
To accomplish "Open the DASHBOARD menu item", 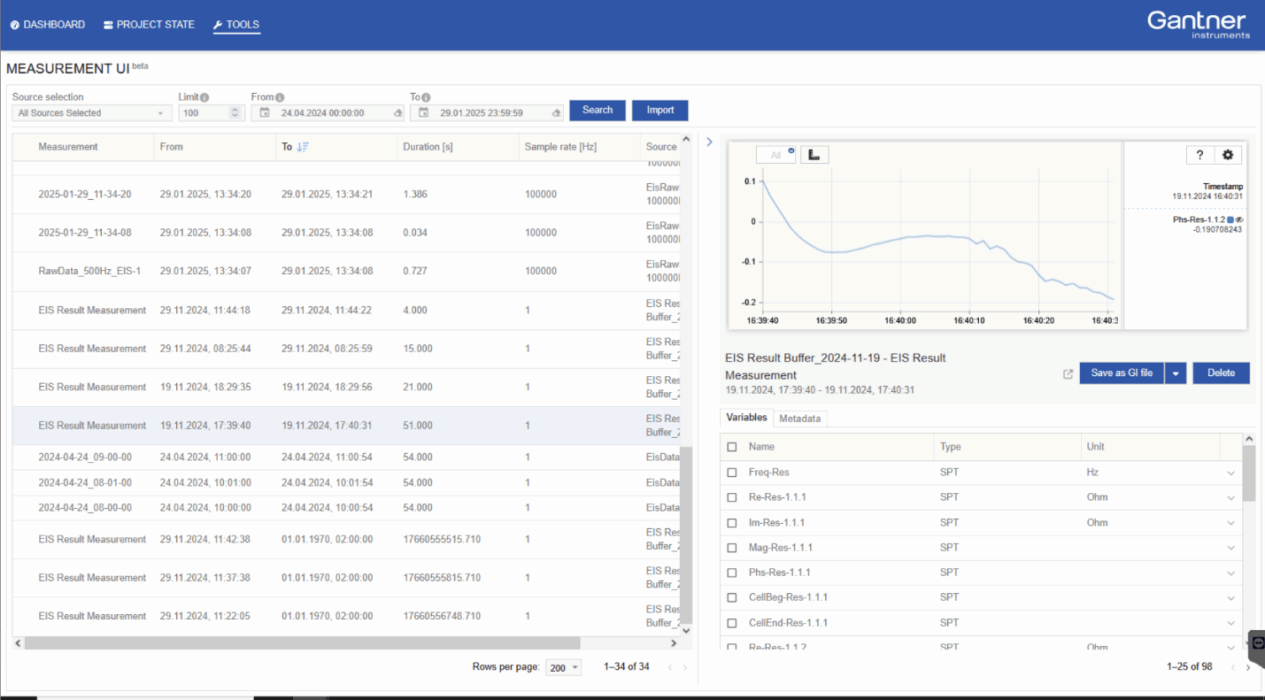I will tap(47, 25).
